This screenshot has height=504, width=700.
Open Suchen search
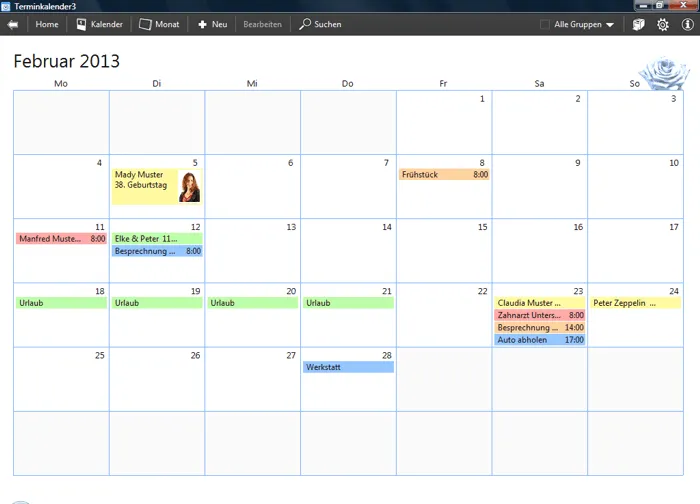point(320,24)
